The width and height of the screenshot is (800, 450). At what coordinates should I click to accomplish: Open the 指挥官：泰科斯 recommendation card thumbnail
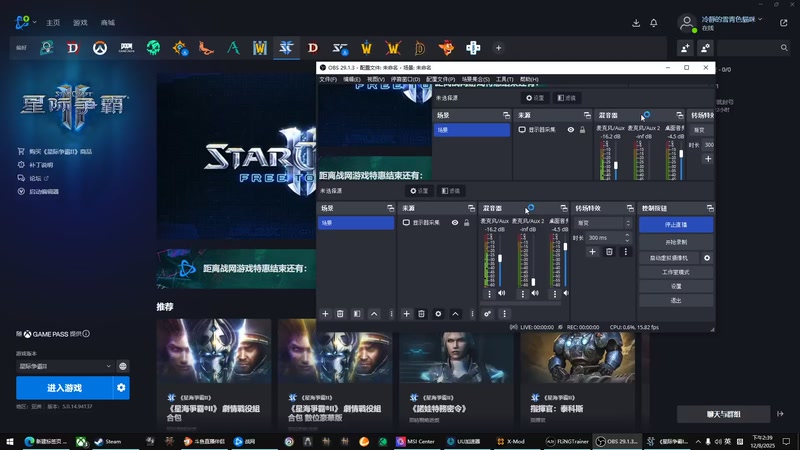578,351
